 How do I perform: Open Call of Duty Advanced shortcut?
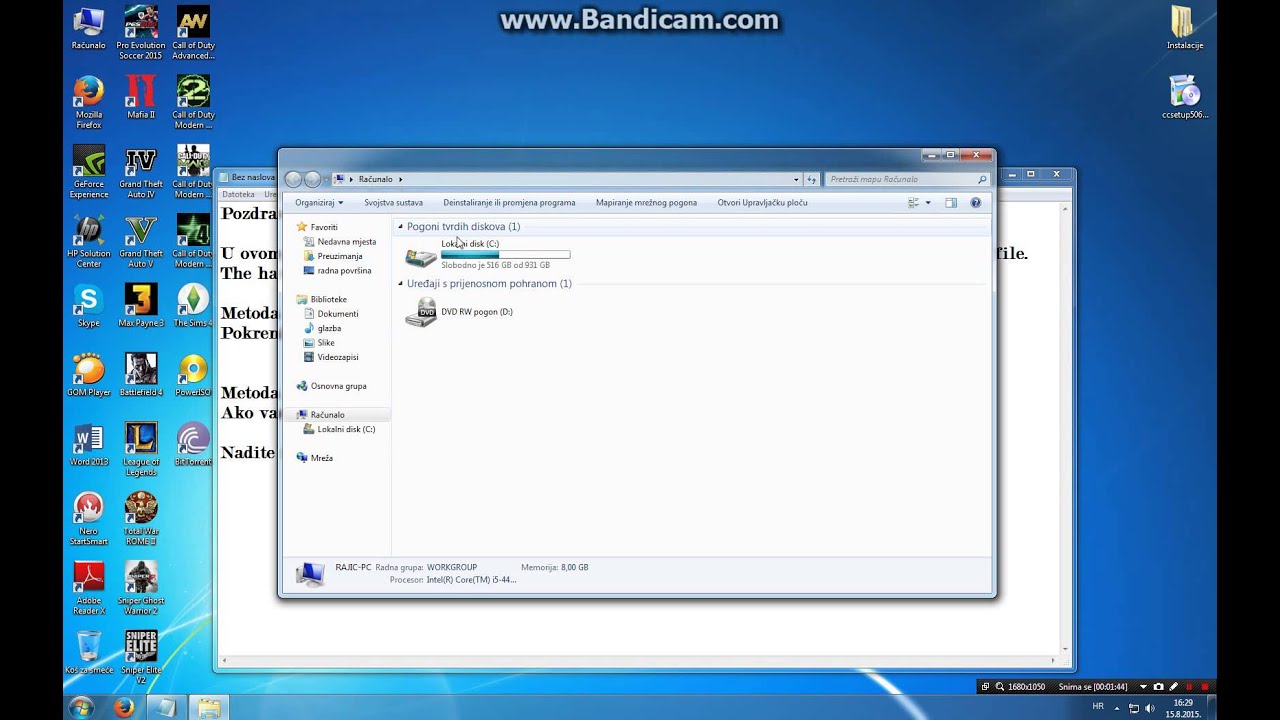click(x=193, y=33)
